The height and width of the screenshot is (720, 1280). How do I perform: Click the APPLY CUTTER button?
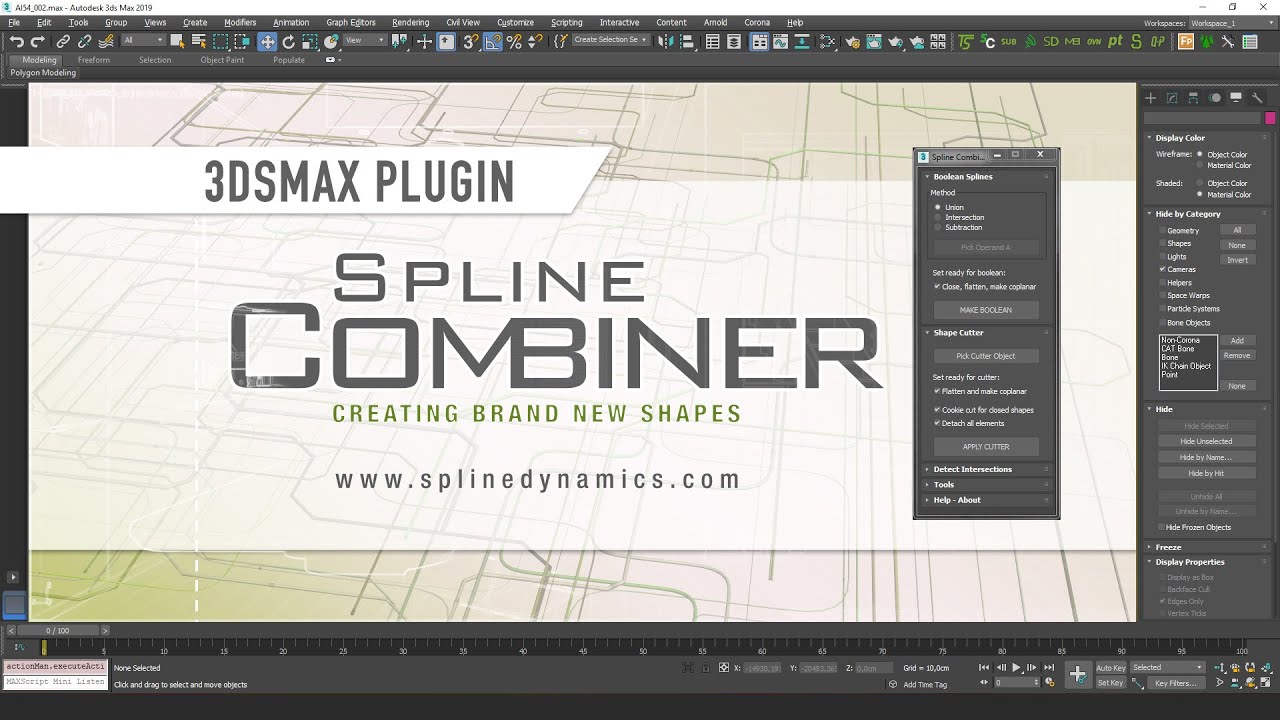[986, 447]
